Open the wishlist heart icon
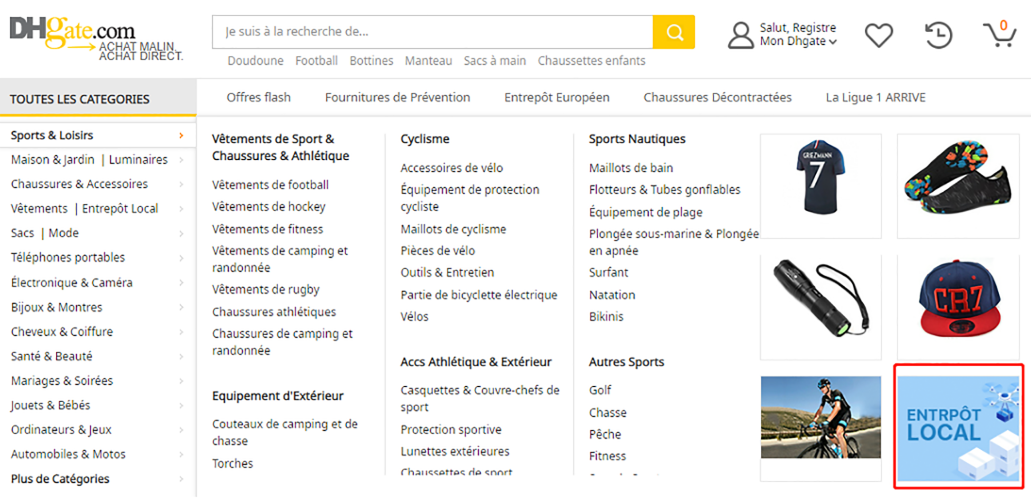 click(878, 35)
